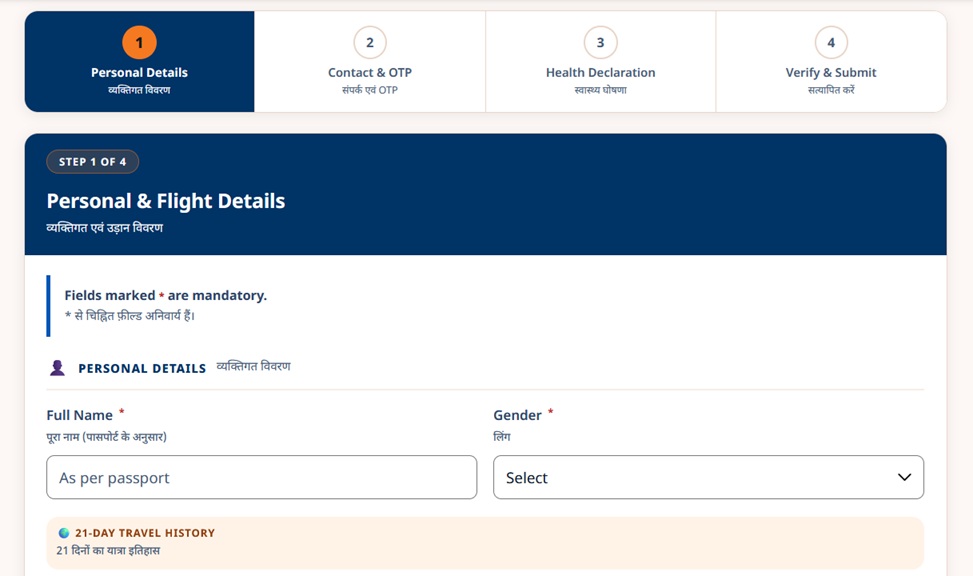Click the step 2 number circle
This screenshot has height=576, width=973.
370,42
